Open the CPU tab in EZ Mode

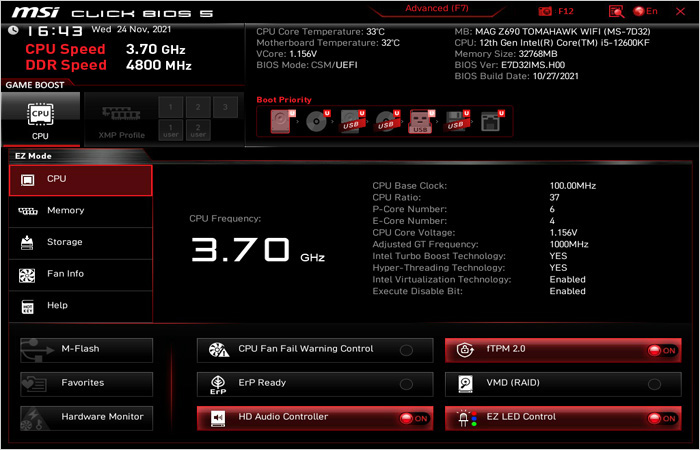(80, 180)
